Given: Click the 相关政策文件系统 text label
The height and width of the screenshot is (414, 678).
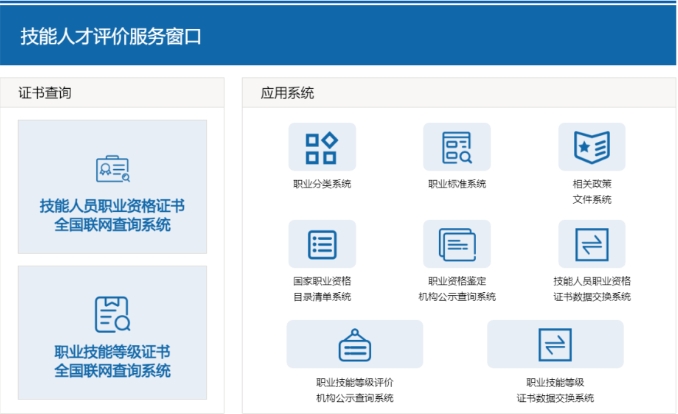Looking at the screenshot, I should (591, 192).
